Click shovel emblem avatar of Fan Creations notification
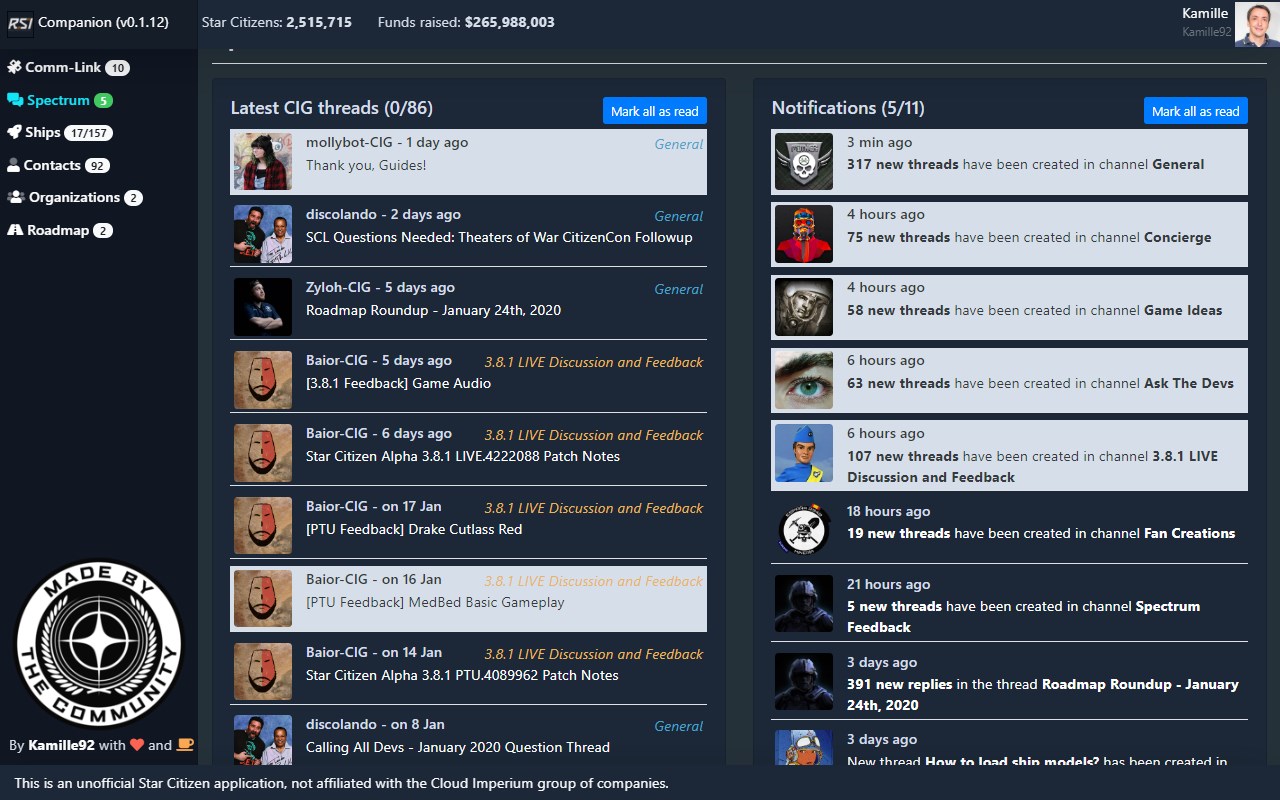 pyautogui.click(x=804, y=530)
